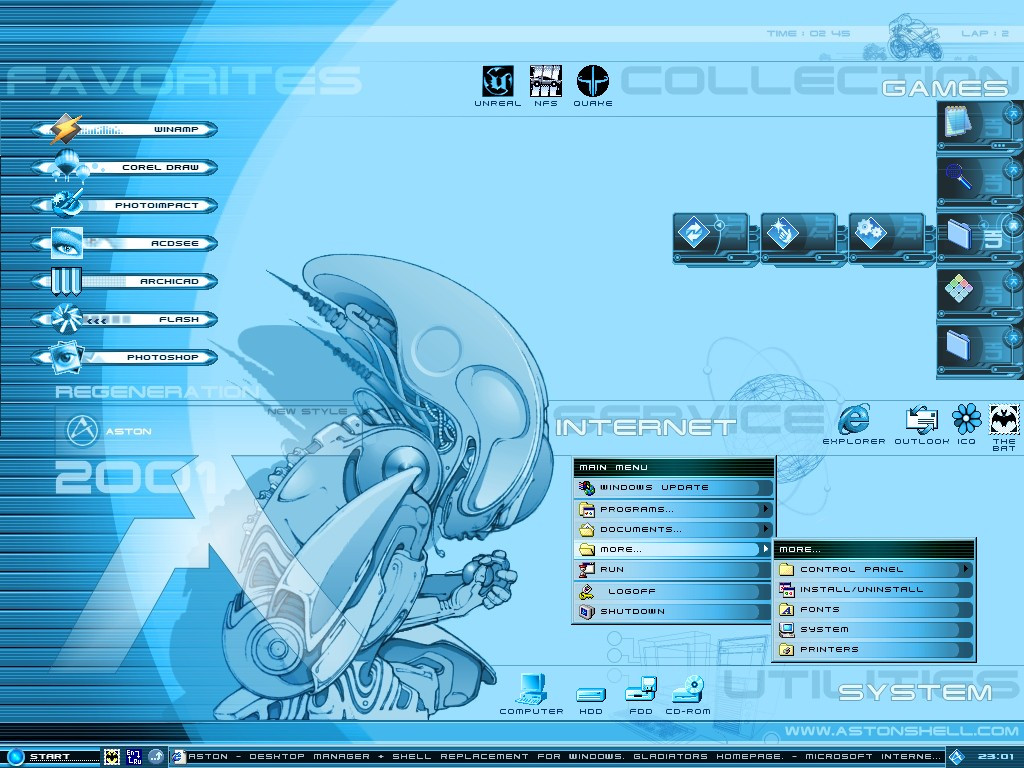
Task: Choose Shutdown from Main Menu
Action: pos(673,611)
